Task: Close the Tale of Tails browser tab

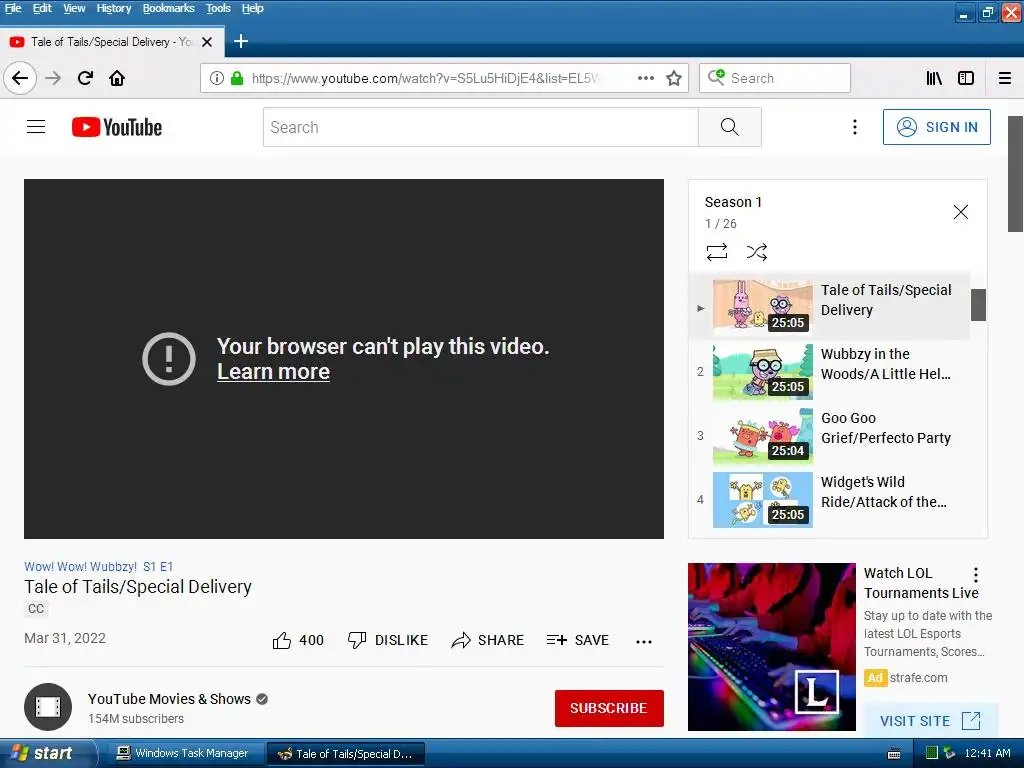Action: [x=207, y=42]
